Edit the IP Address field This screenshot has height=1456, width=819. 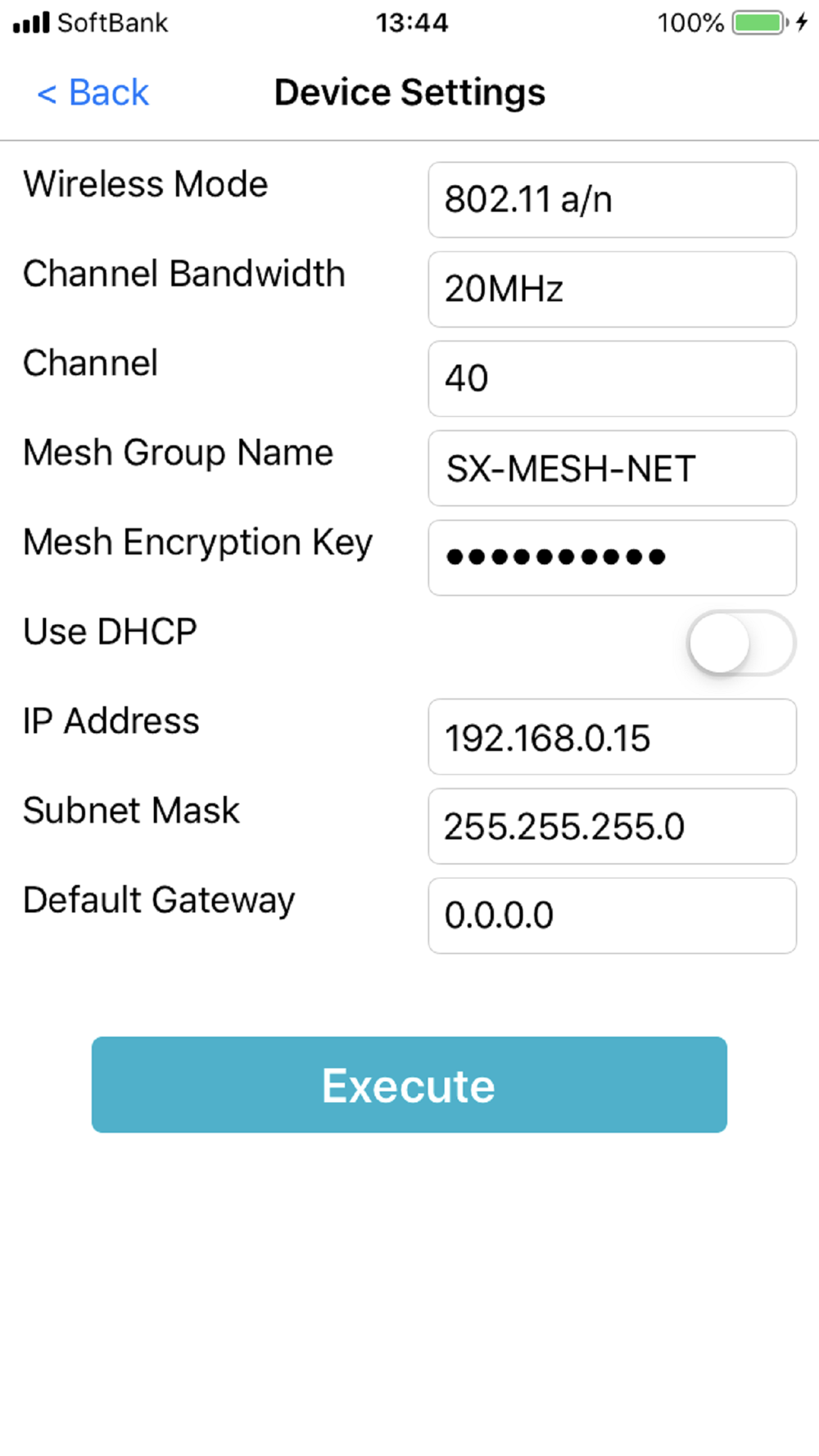pyautogui.click(x=612, y=737)
